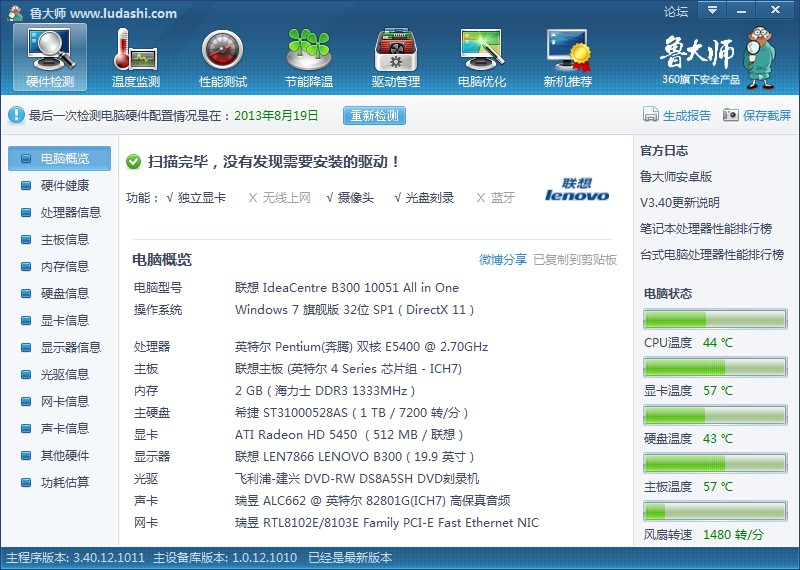Open 性能测试 gauge icon

[222, 57]
